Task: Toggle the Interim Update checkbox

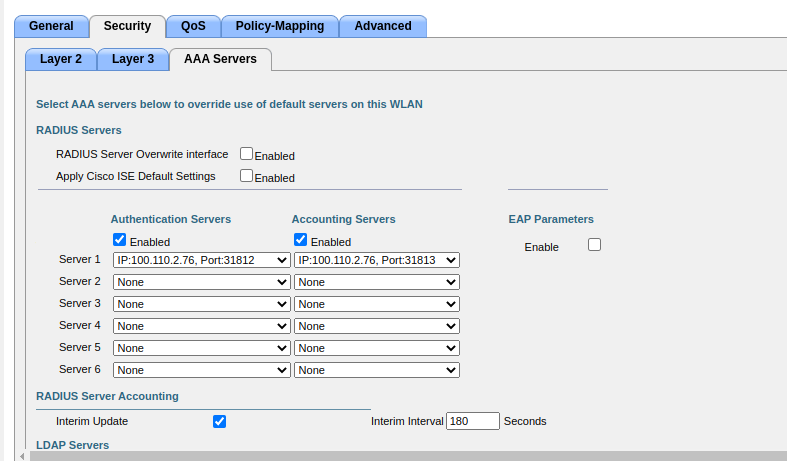Action: click(x=220, y=421)
